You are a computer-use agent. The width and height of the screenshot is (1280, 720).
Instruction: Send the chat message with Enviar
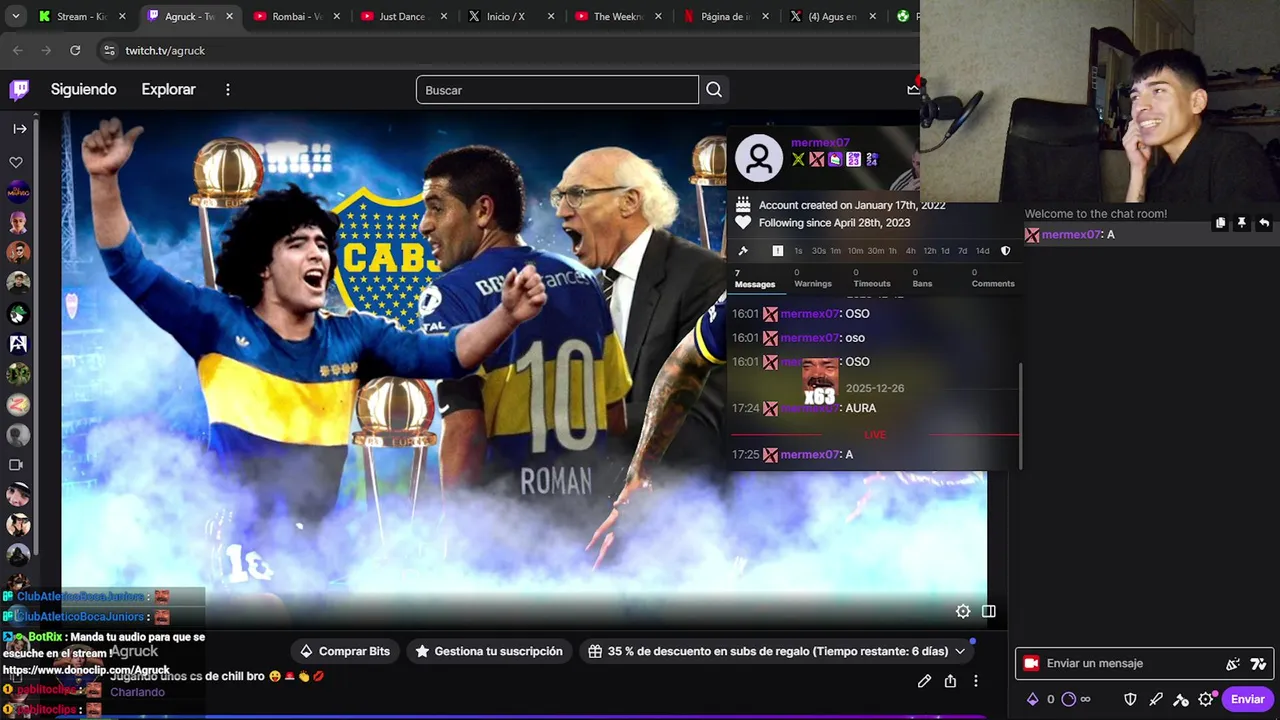(x=1247, y=699)
